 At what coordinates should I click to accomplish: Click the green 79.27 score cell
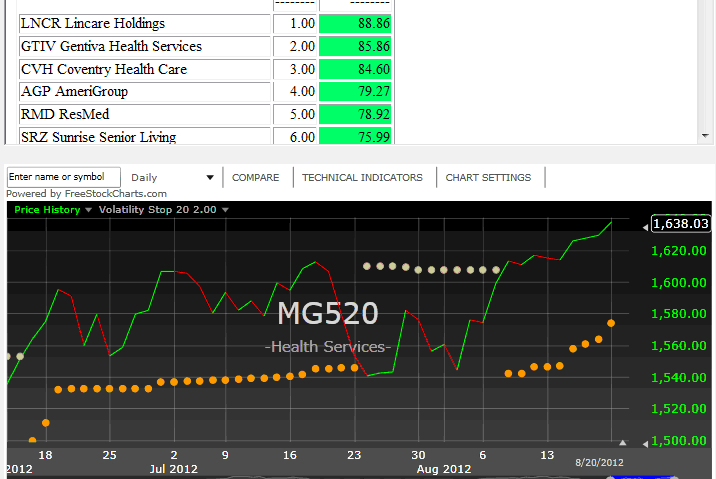(x=355, y=91)
